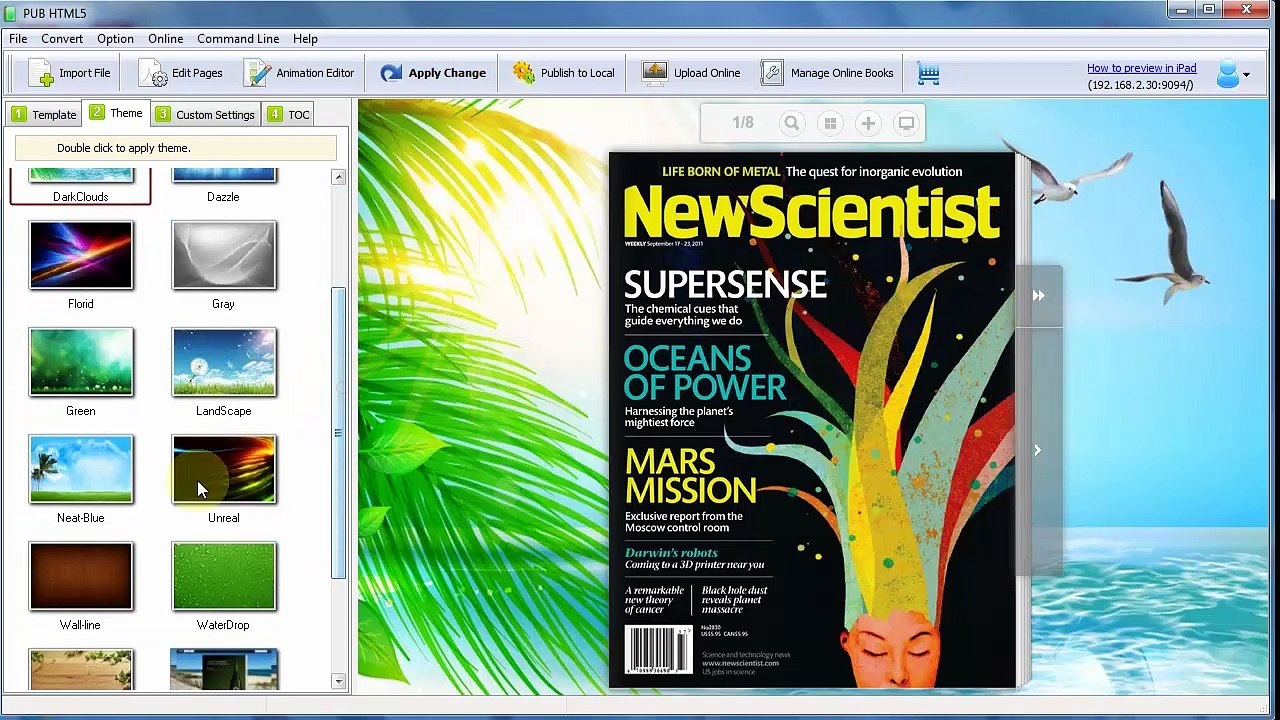Screen dimensions: 1280x720
Task: Open the thumbnails grid view icon
Action: tap(830, 123)
